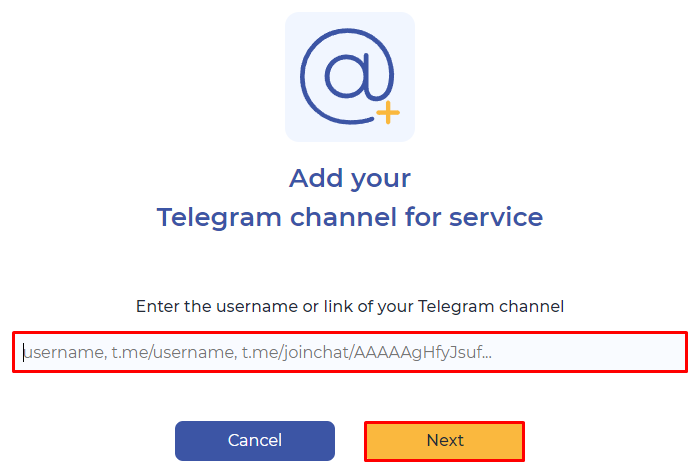Image resolution: width=697 pixels, height=472 pixels.
Task: Click the blue @ symbol icon
Action: [347, 76]
